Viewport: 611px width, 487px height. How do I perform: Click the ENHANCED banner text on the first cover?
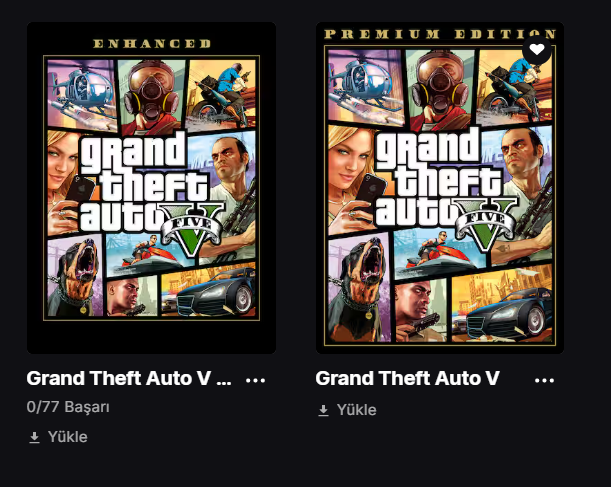click(151, 44)
